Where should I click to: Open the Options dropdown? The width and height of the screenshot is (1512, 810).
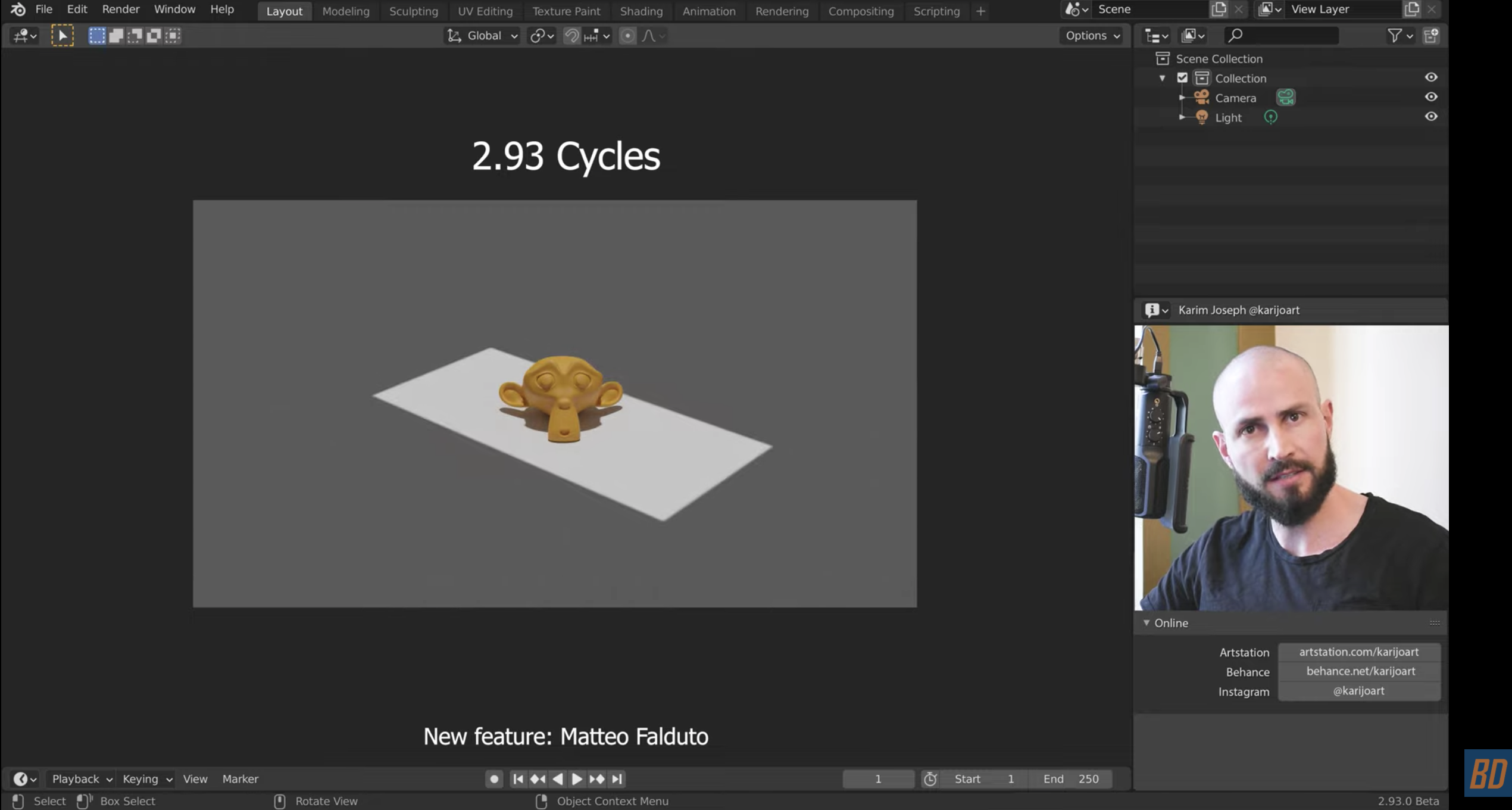(x=1093, y=36)
